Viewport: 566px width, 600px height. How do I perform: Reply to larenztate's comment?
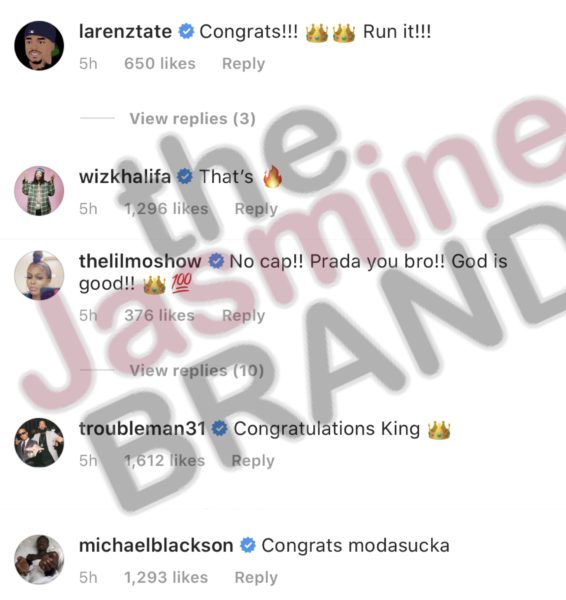click(x=243, y=64)
